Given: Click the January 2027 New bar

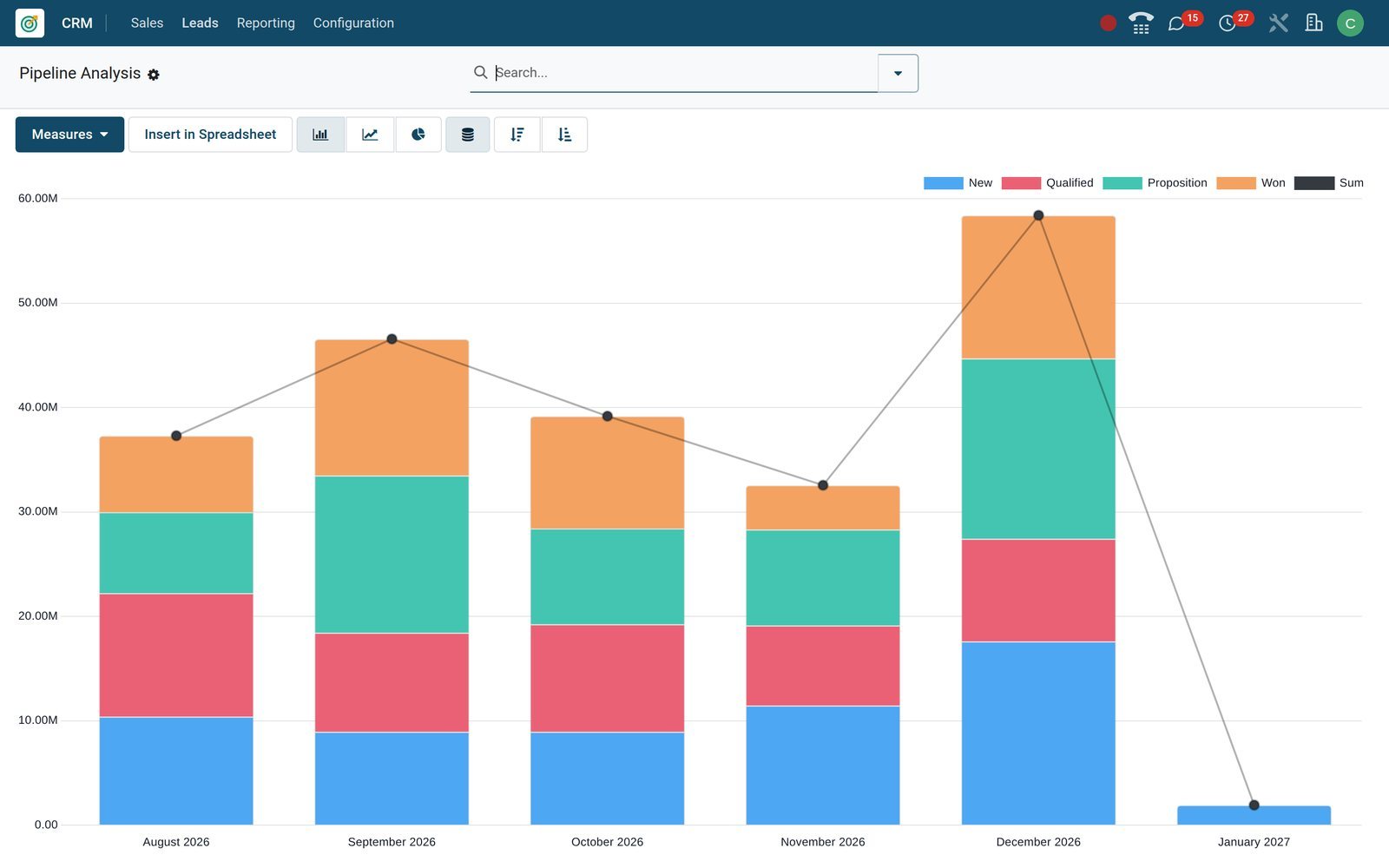Looking at the screenshot, I should coord(1254,815).
